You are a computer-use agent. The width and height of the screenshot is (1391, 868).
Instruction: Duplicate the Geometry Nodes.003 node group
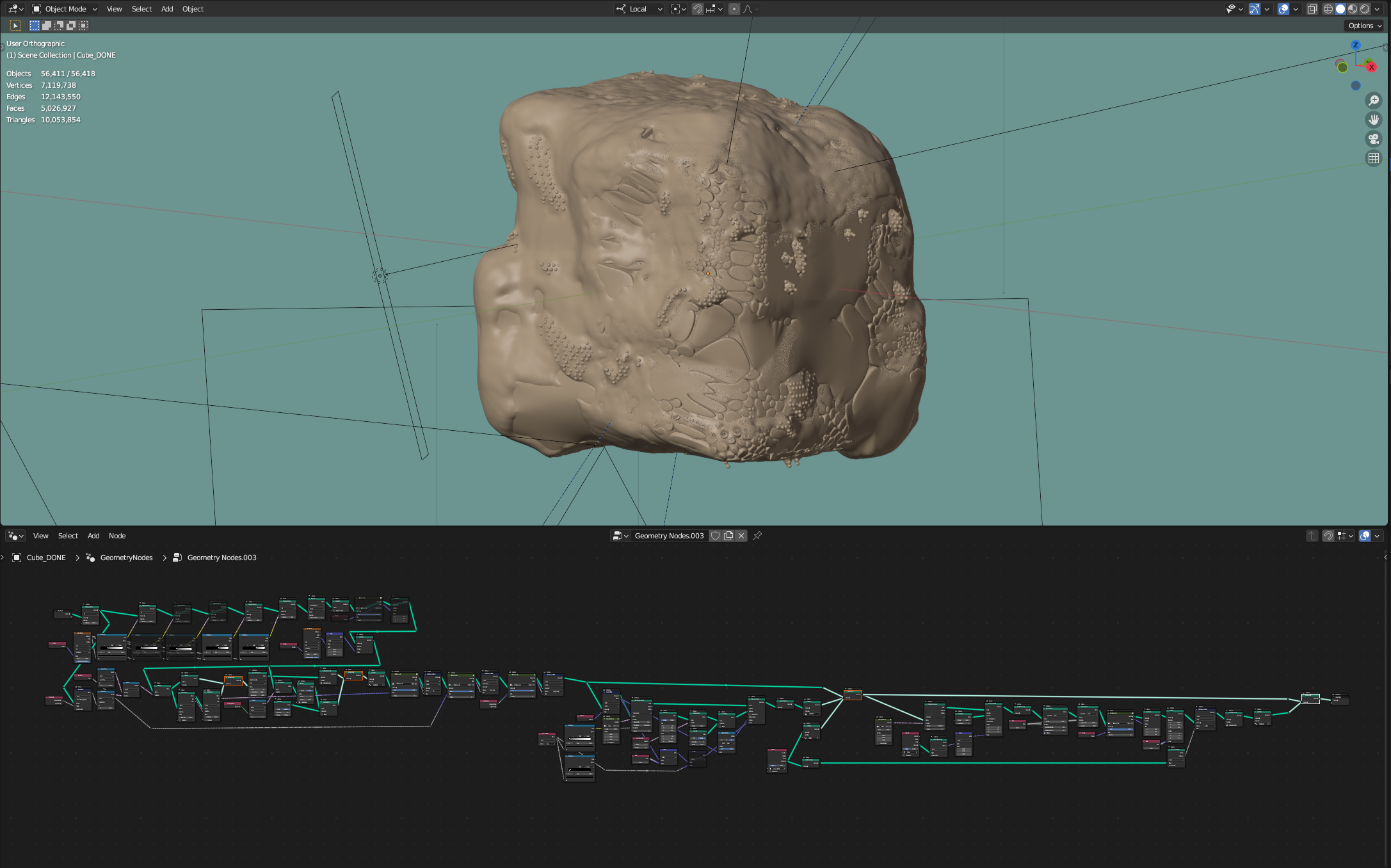pyautogui.click(x=728, y=536)
